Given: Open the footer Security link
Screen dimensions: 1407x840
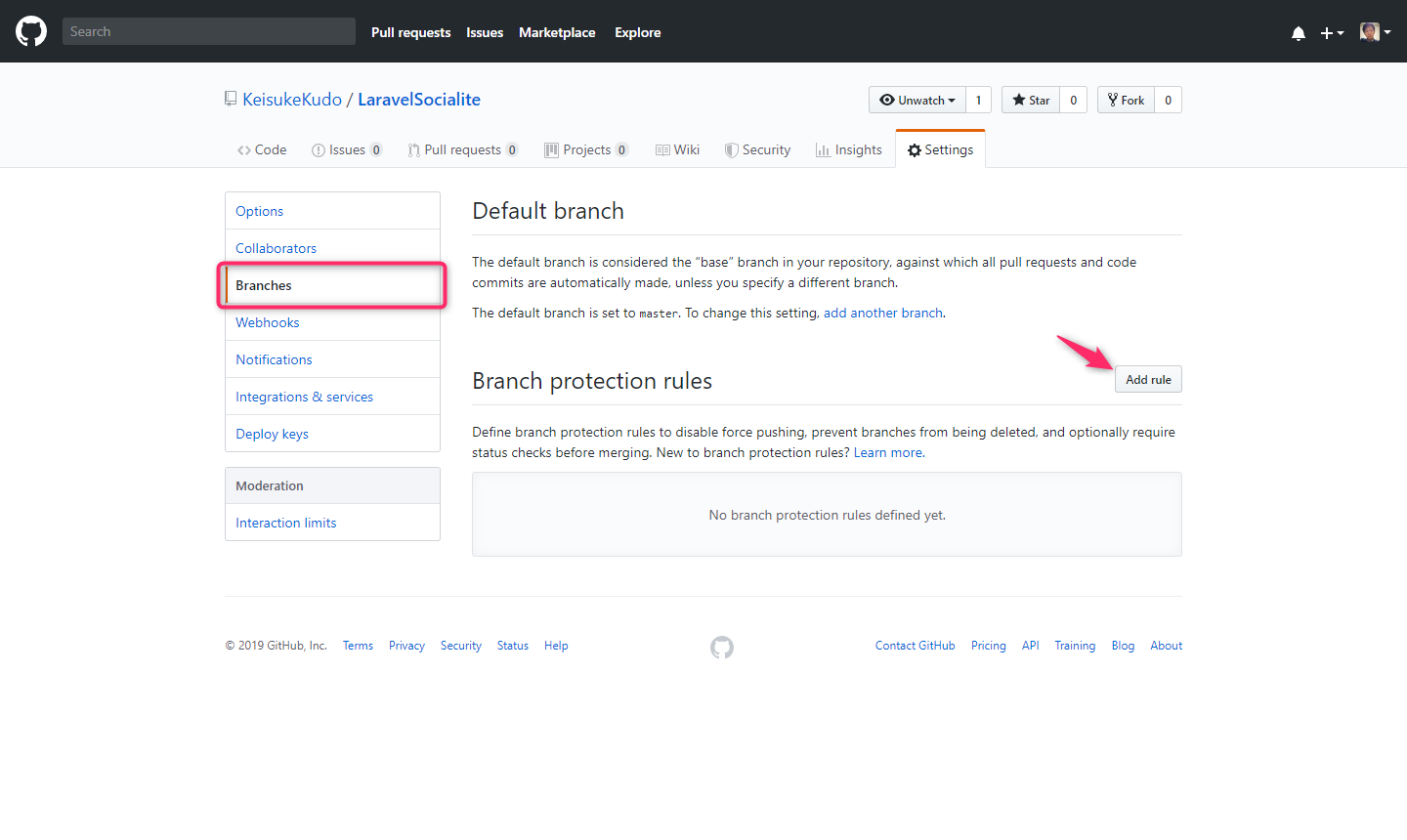Looking at the screenshot, I should [x=461, y=646].
